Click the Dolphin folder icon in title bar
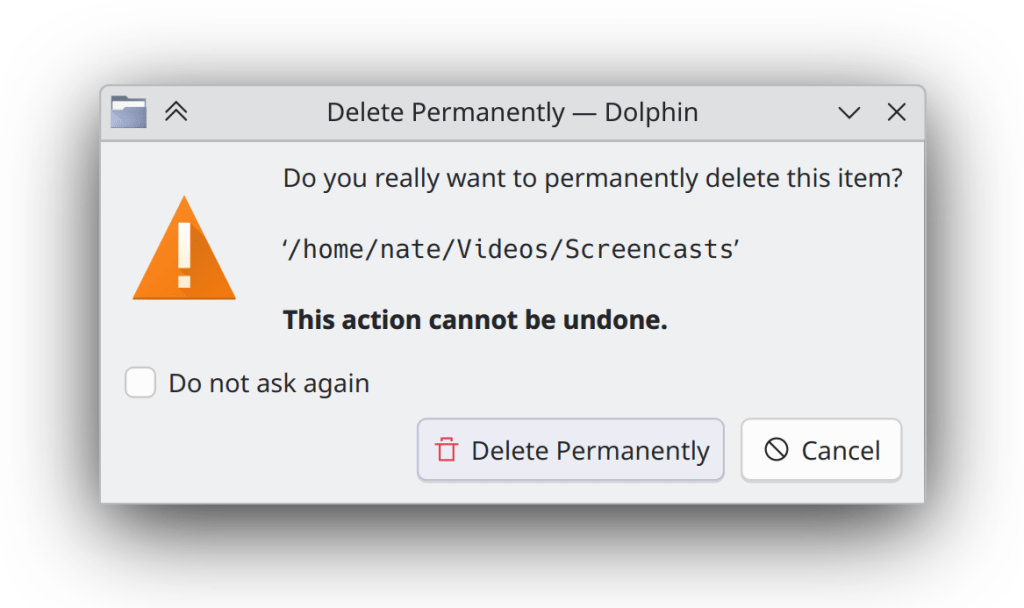 tap(129, 112)
